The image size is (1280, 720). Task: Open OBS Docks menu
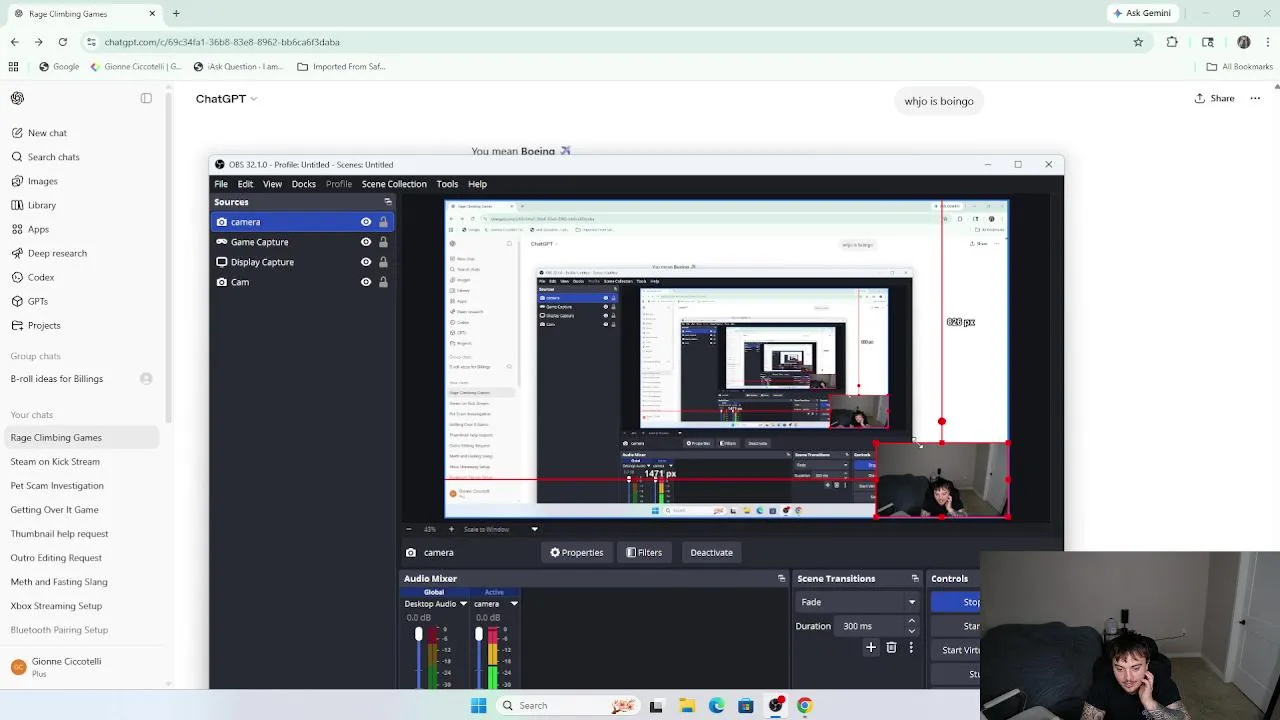pos(303,184)
